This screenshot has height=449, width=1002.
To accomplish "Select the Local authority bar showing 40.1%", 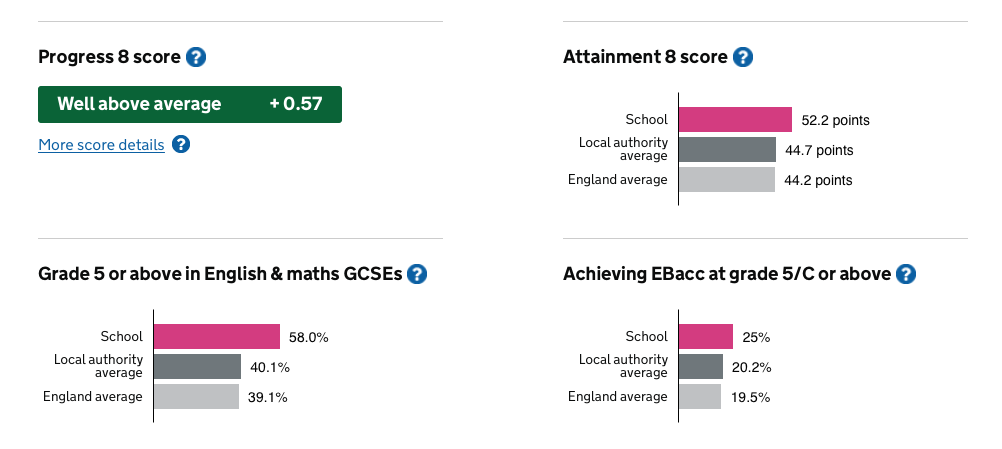I will pyautogui.click(x=197, y=367).
